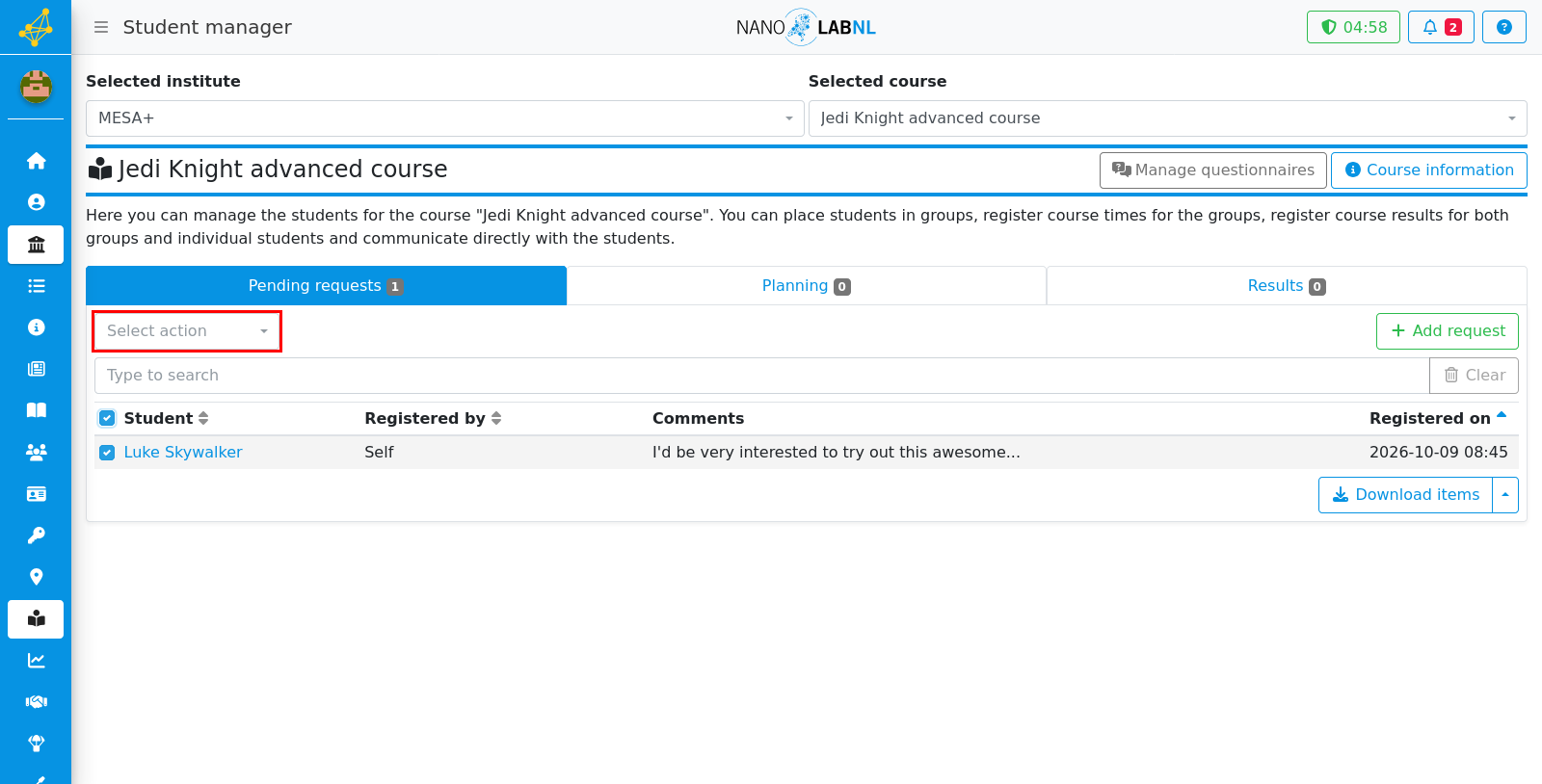Open the line chart sidebar icon

[37, 661]
